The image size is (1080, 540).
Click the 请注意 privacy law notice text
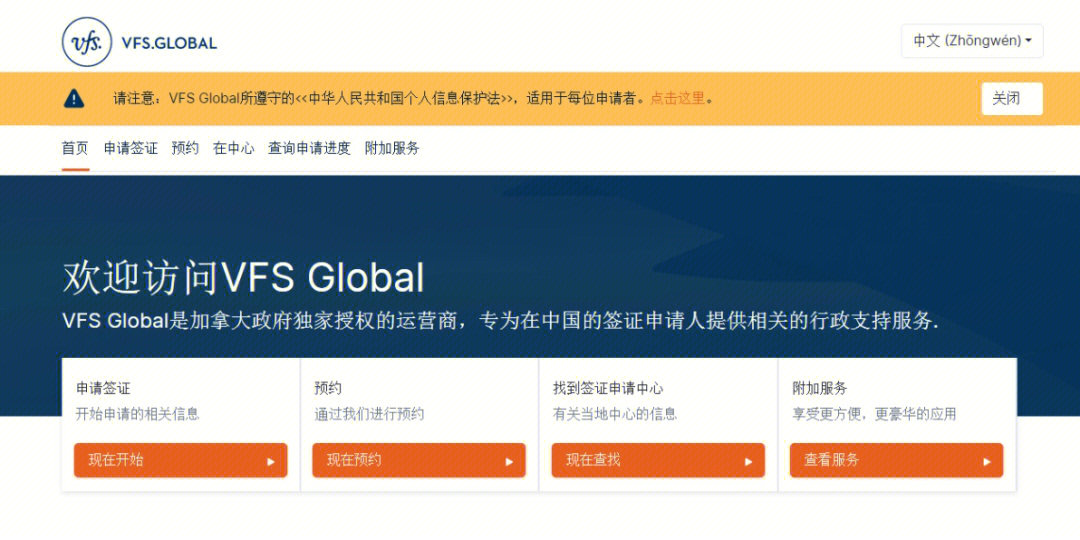414,98
